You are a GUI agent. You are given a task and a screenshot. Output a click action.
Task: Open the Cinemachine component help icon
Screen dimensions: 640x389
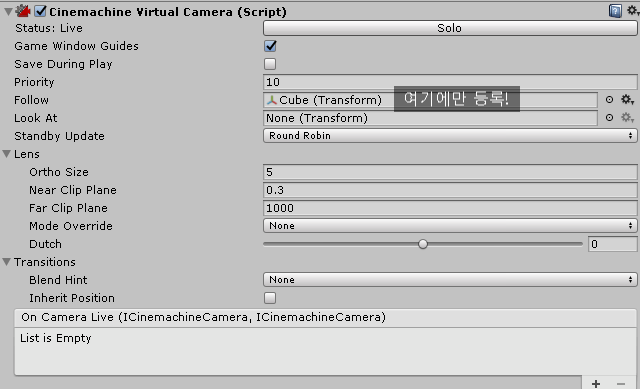(x=615, y=11)
